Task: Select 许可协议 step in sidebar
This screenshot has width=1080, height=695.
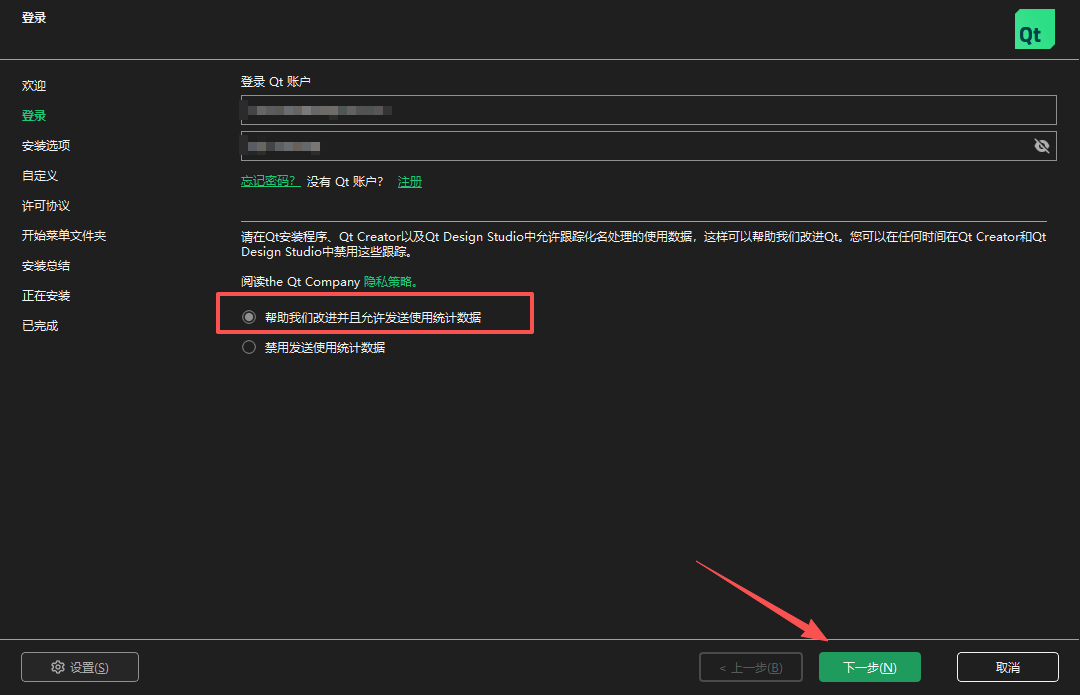Action: click(46, 205)
